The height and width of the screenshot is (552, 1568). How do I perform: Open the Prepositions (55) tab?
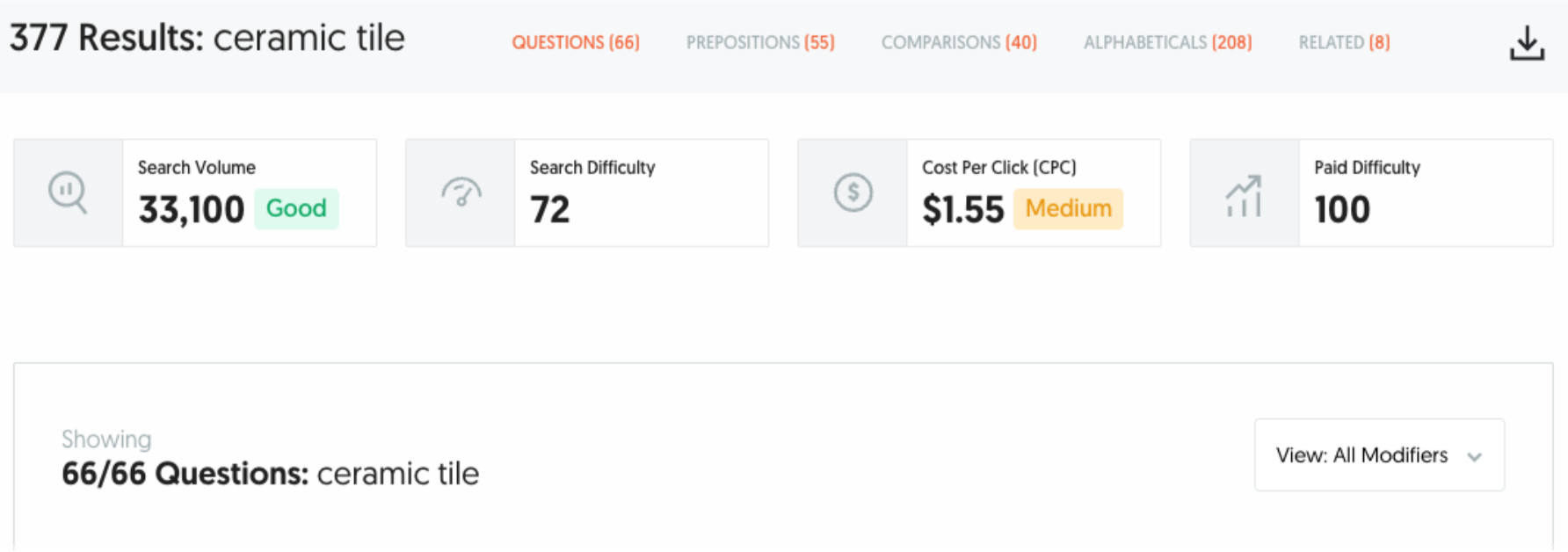(x=760, y=42)
